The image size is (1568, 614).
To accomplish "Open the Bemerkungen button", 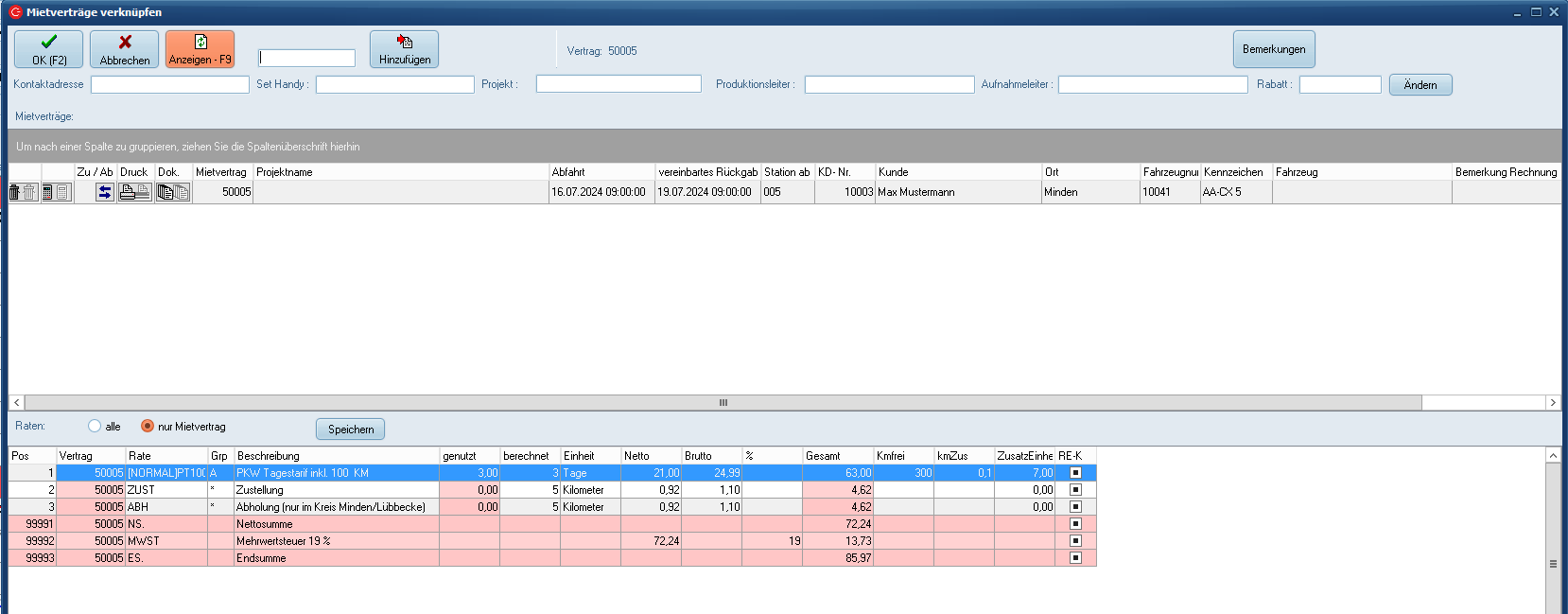I will pos(1273,49).
